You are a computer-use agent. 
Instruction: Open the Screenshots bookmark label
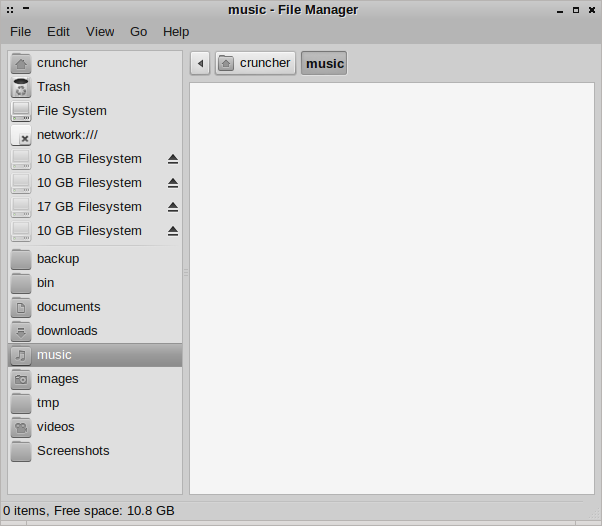point(73,451)
